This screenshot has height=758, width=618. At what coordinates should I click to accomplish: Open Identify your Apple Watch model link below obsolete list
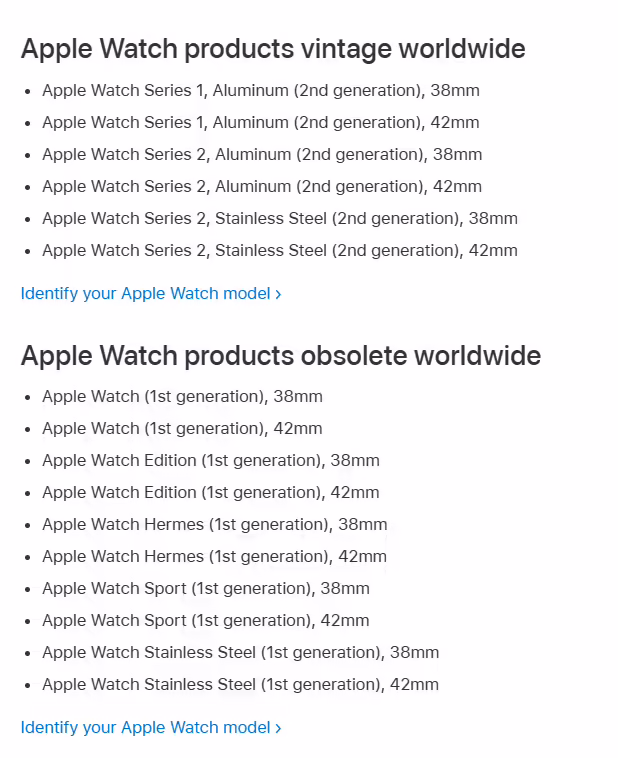coord(151,728)
